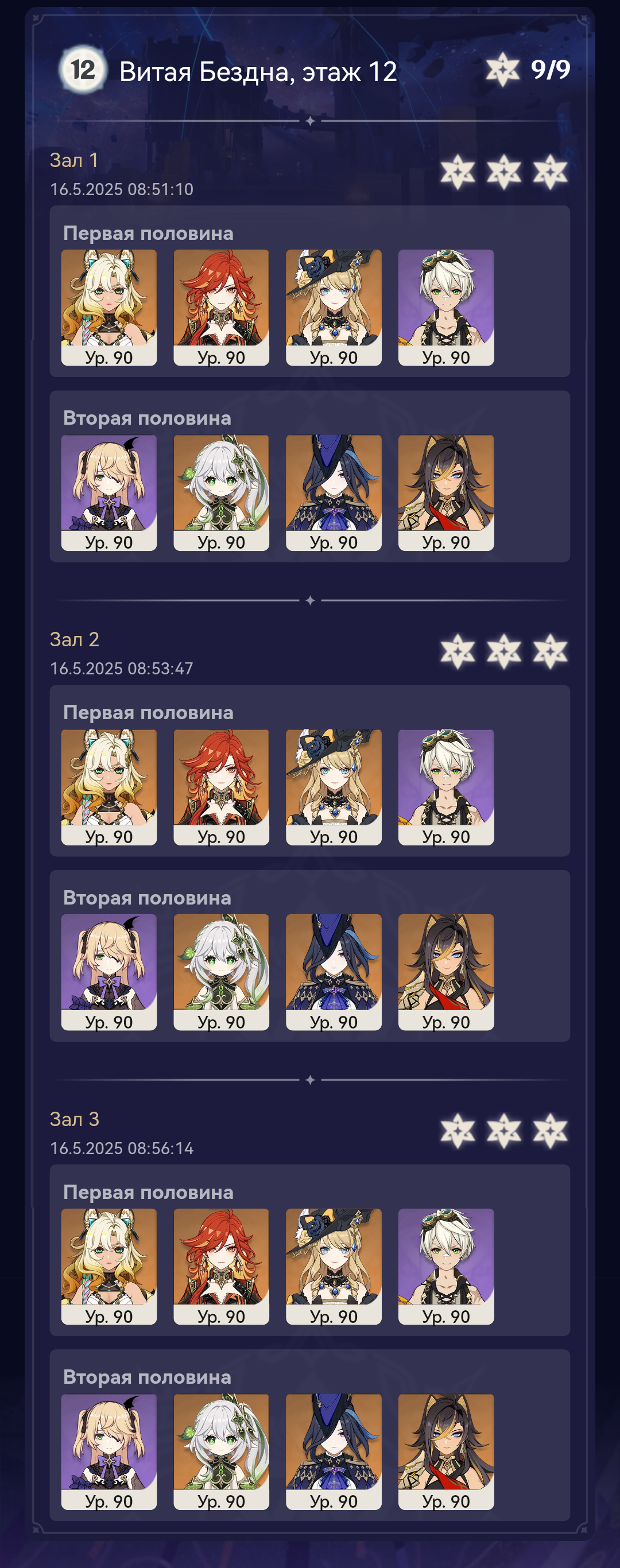
Task: Select the witch-hat blonde character in Зал 1 first half
Action: (x=334, y=308)
